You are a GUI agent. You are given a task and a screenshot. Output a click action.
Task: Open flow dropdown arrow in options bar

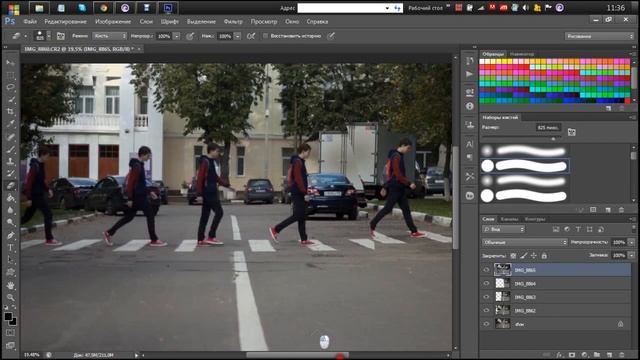(238, 36)
